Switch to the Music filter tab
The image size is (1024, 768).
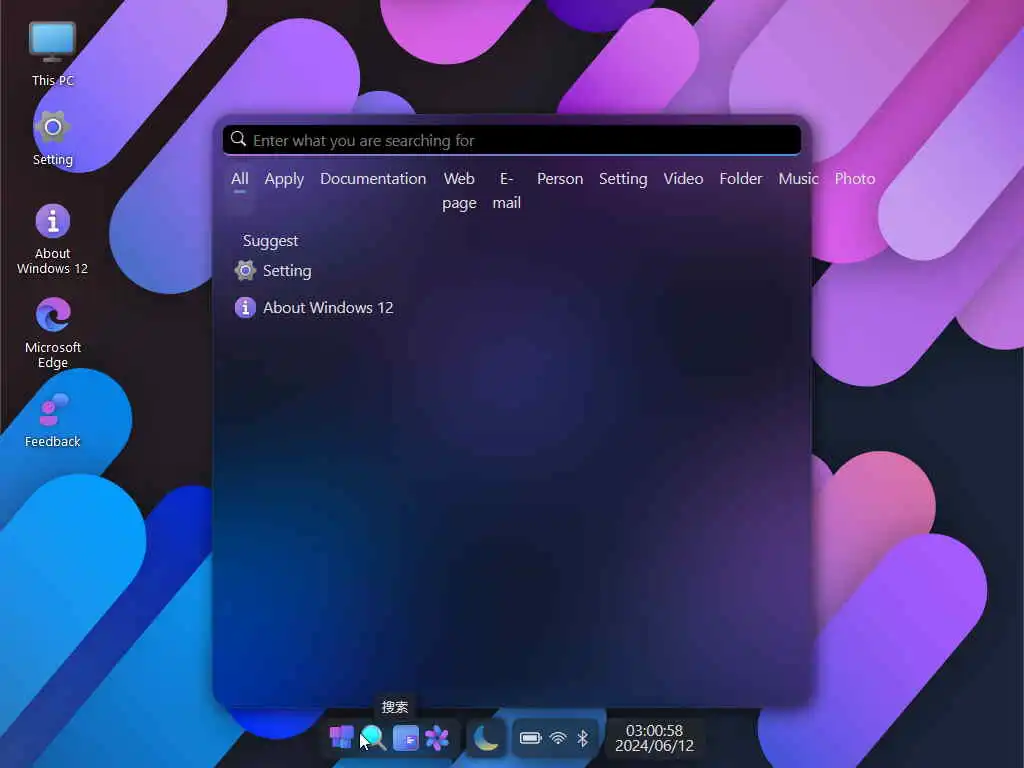click(x=798, y=178)
